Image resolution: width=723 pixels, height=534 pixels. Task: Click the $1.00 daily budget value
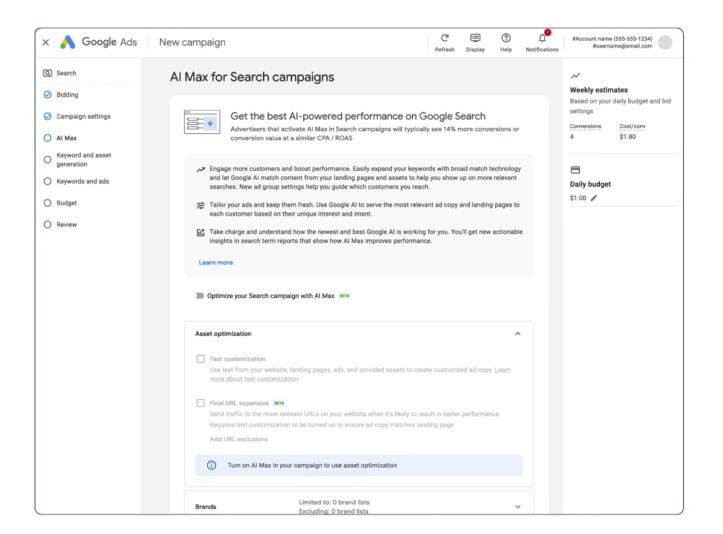[x=578, y=198]
